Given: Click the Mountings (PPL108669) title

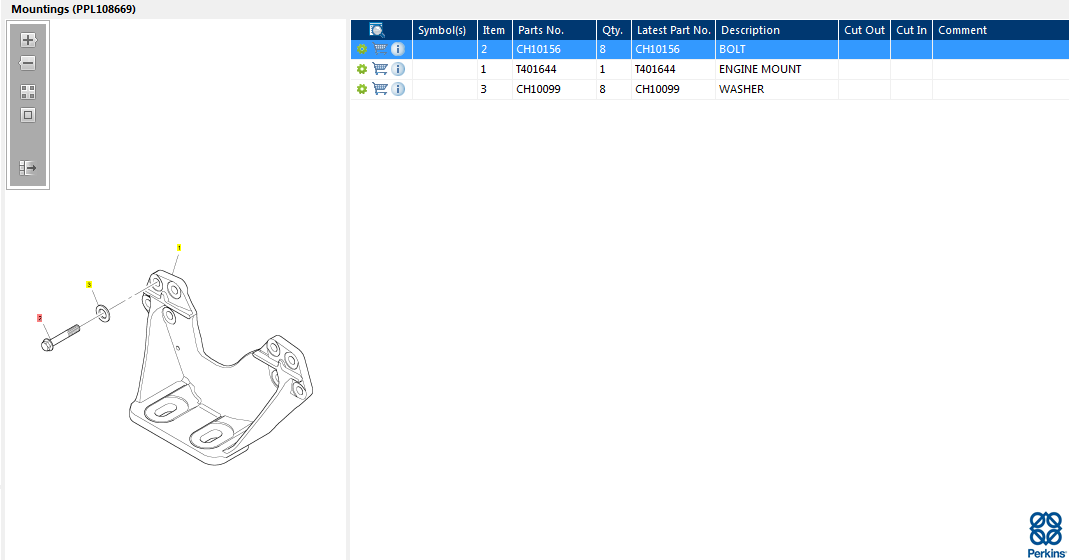Looking at the screenshot, I should point(73,9).
